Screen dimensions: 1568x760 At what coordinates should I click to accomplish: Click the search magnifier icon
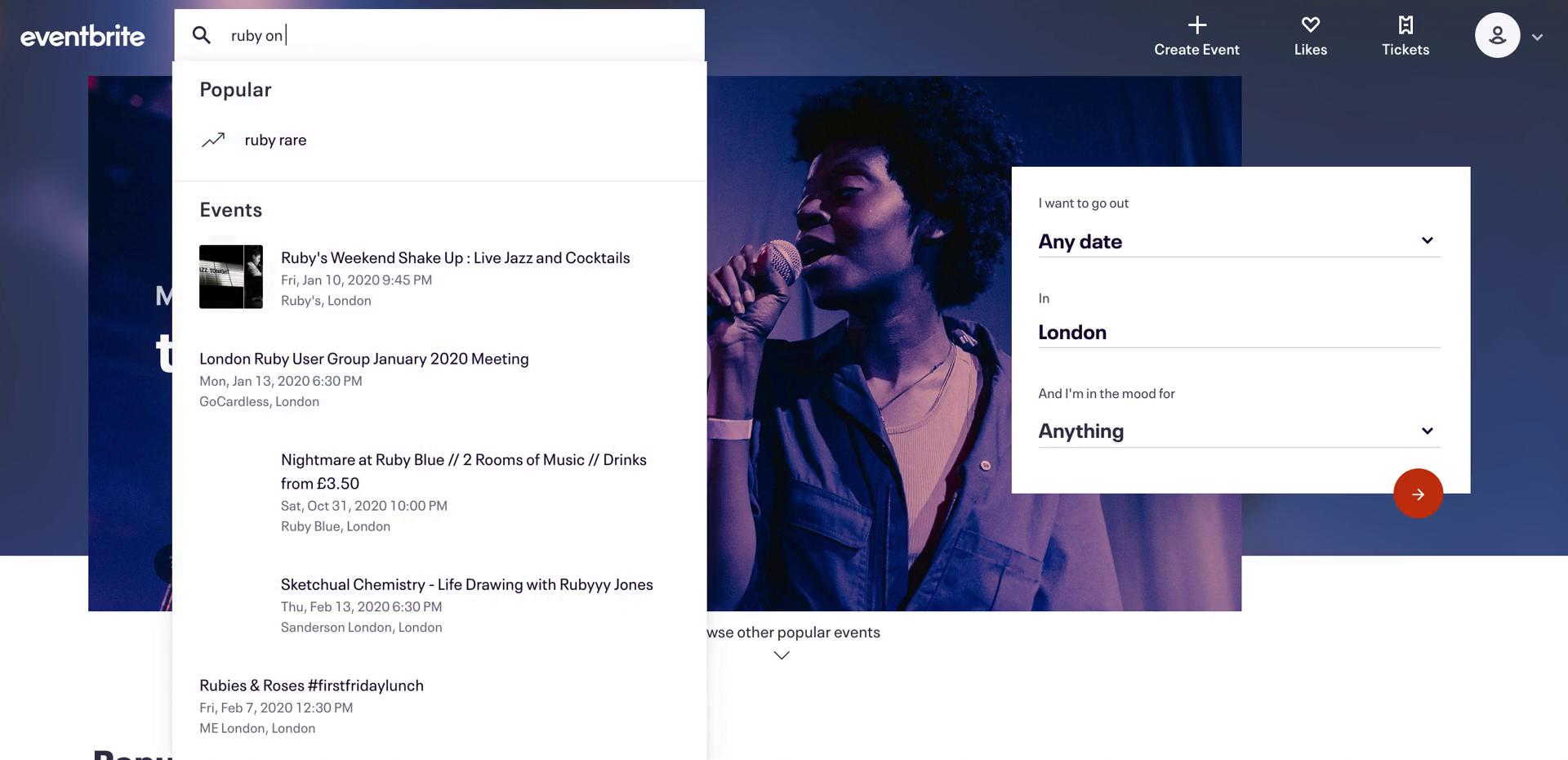pyautogui.click(x=201, y=35)
